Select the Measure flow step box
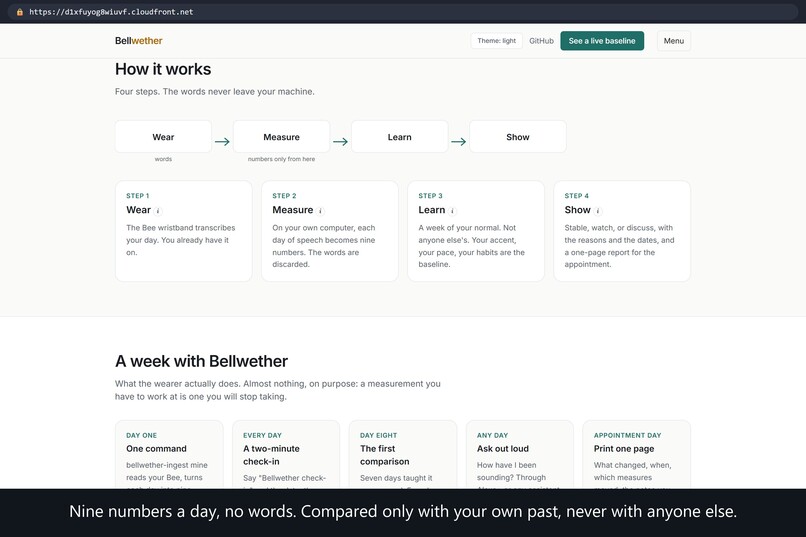Screen dimensions: 806x537 (x=281, y=137)
